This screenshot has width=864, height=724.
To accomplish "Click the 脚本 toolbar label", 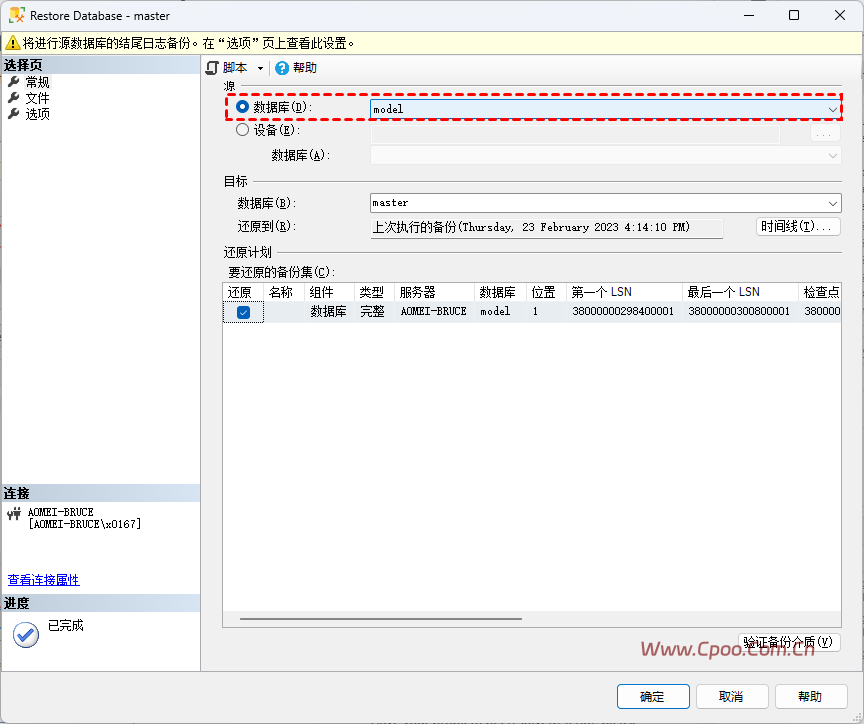I will tap(235, 68).
